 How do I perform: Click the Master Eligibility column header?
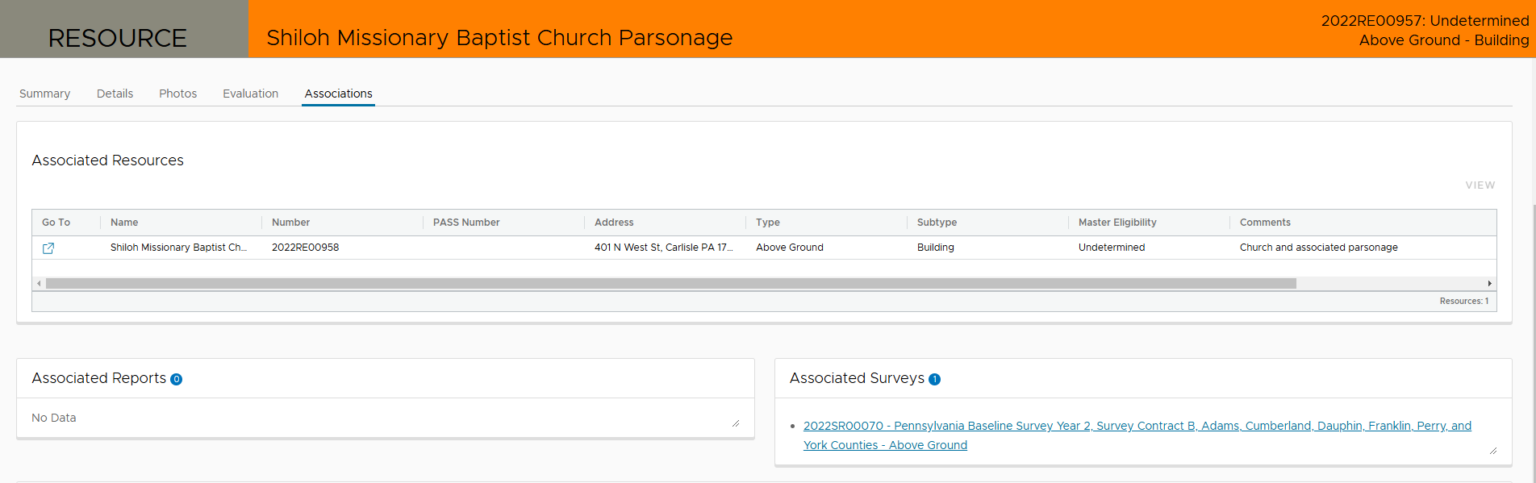tap(1117, 222)
